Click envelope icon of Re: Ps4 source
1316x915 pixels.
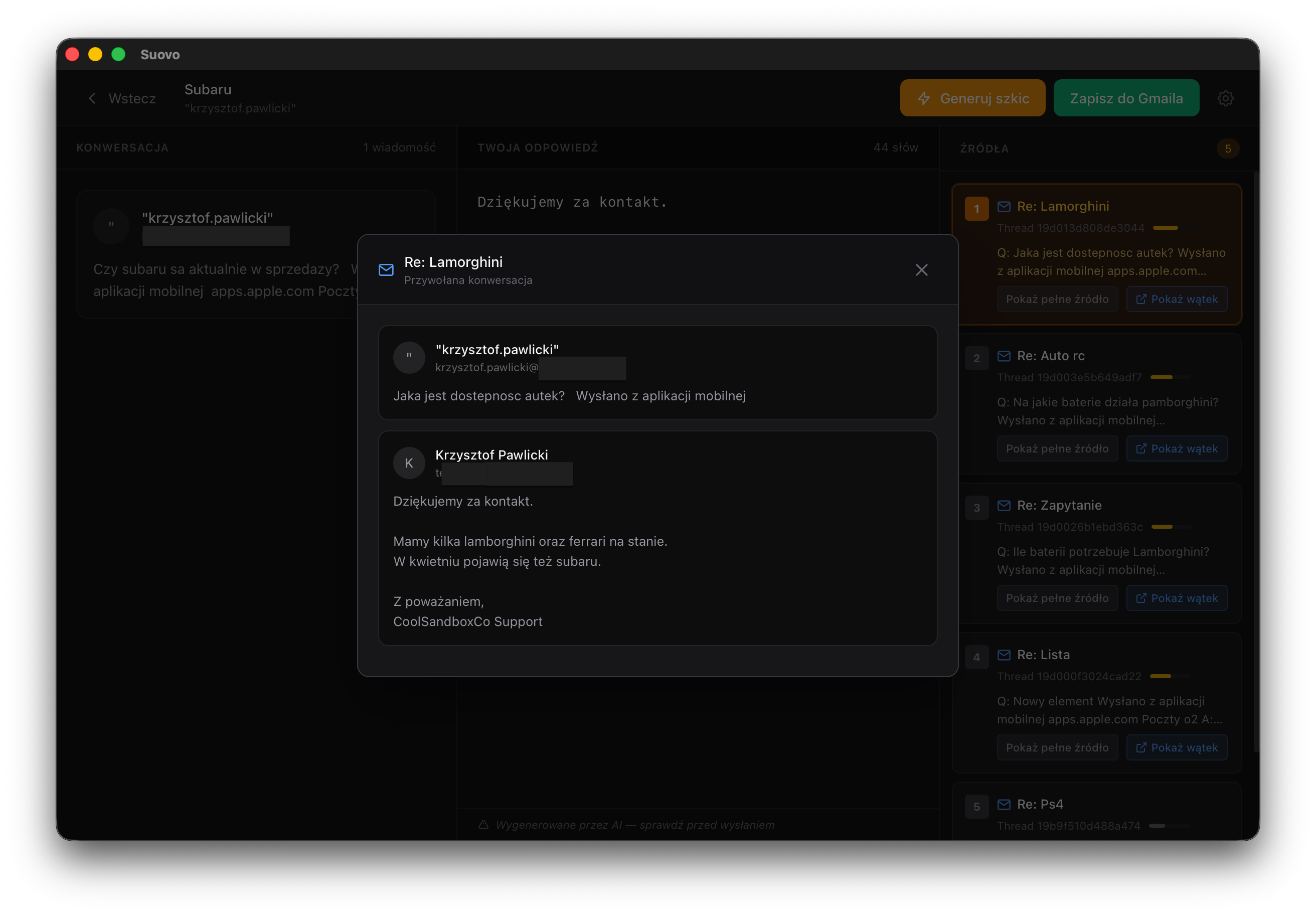tap(1004, 804)
